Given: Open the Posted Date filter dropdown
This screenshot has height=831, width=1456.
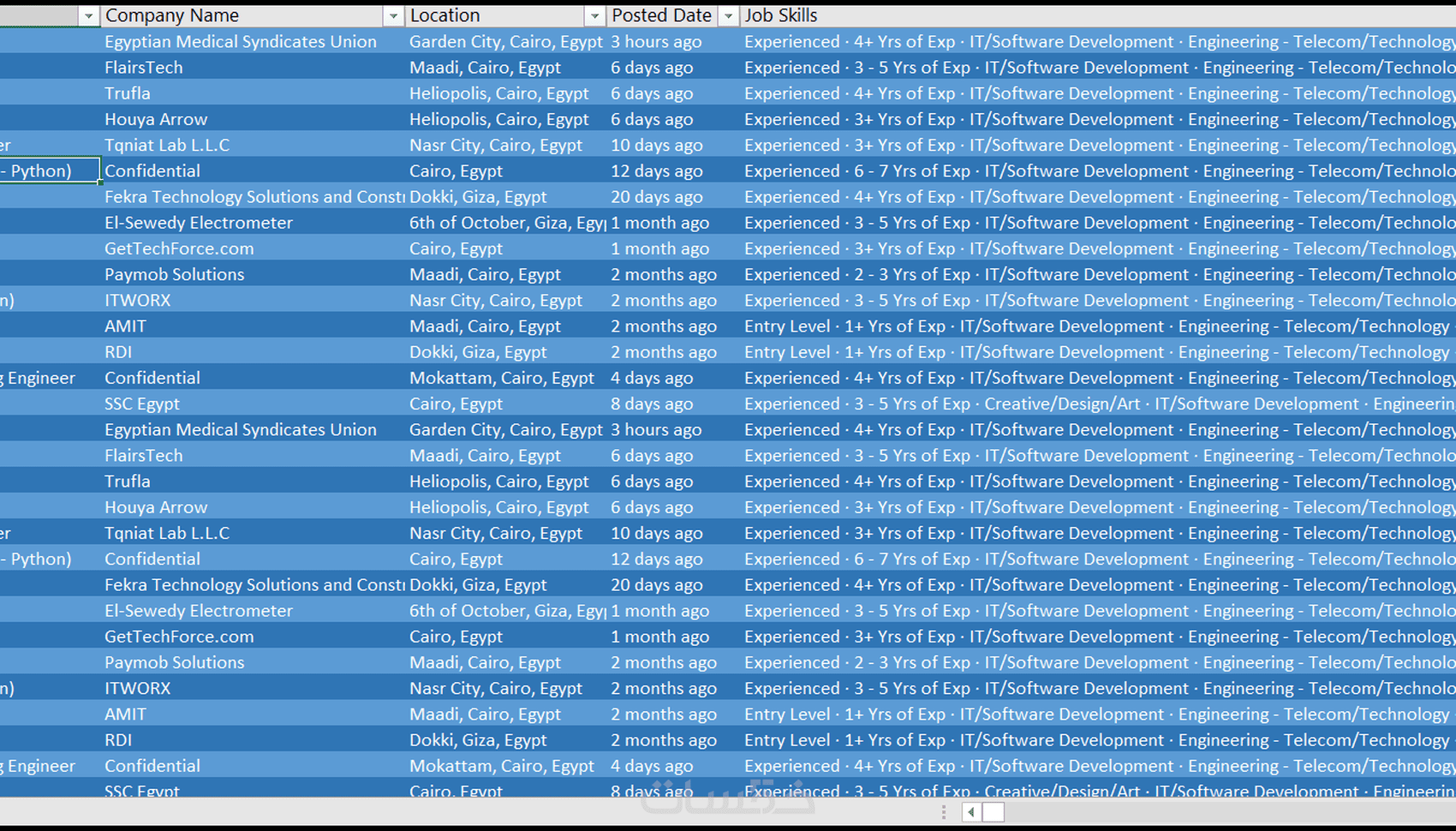Looking at the screenshot, I should 728,16.
